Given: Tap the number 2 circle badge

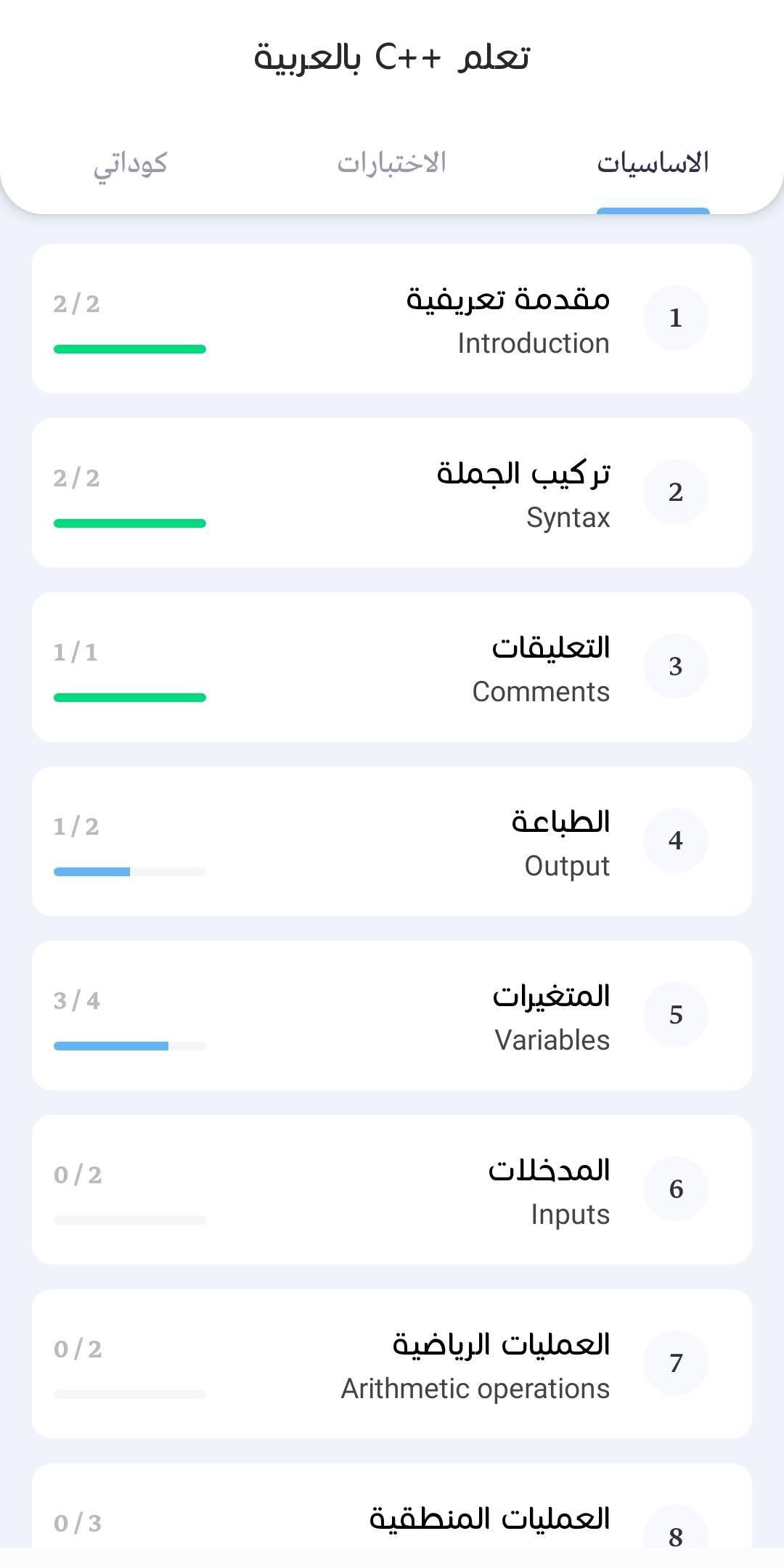Looking at the screenshot, I should [675, 492].
